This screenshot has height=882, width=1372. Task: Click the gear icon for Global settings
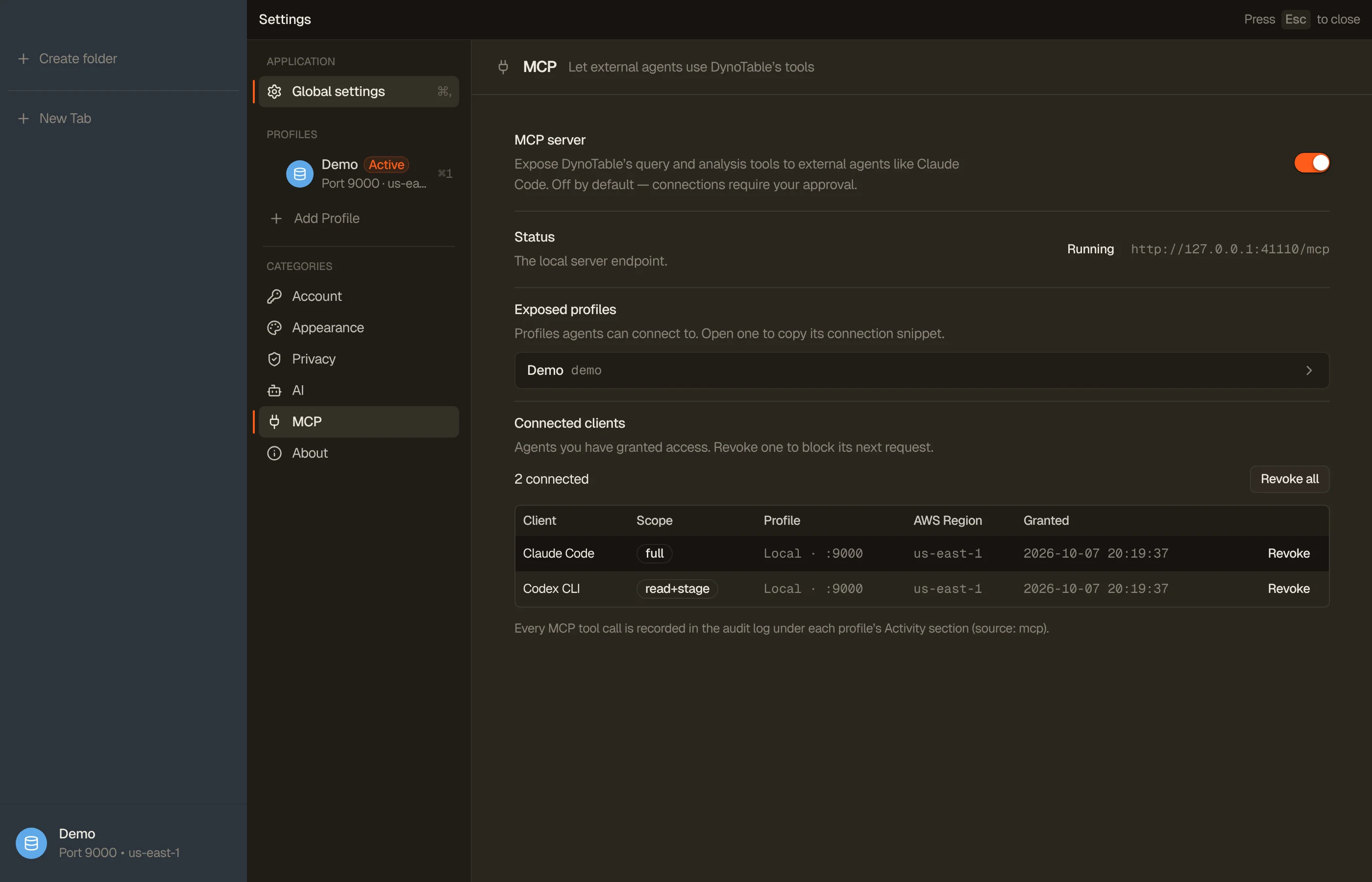point(274,92)
